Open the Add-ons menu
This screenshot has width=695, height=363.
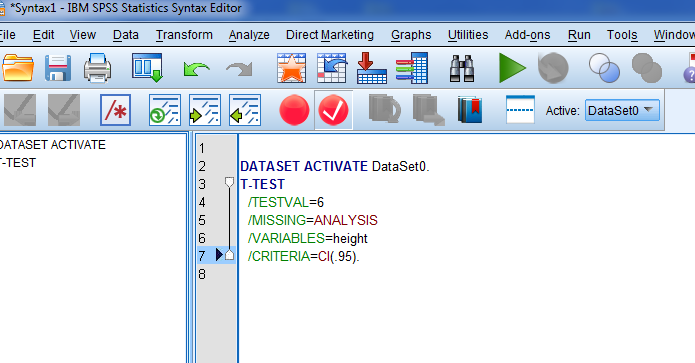click(527, 35)
